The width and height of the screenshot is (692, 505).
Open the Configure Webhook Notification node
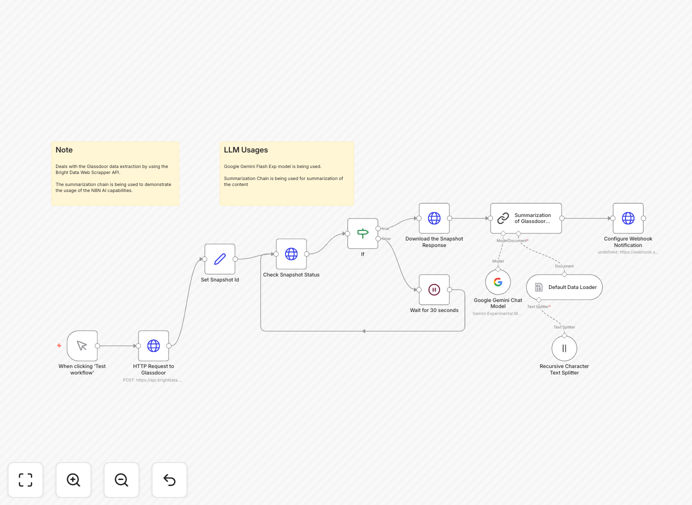(x=628, y=218)
